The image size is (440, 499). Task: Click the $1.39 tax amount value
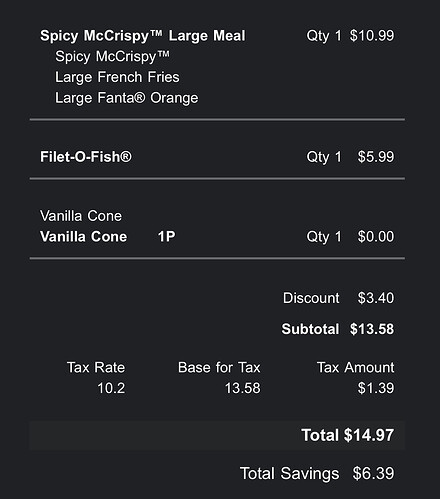(376, 388)
